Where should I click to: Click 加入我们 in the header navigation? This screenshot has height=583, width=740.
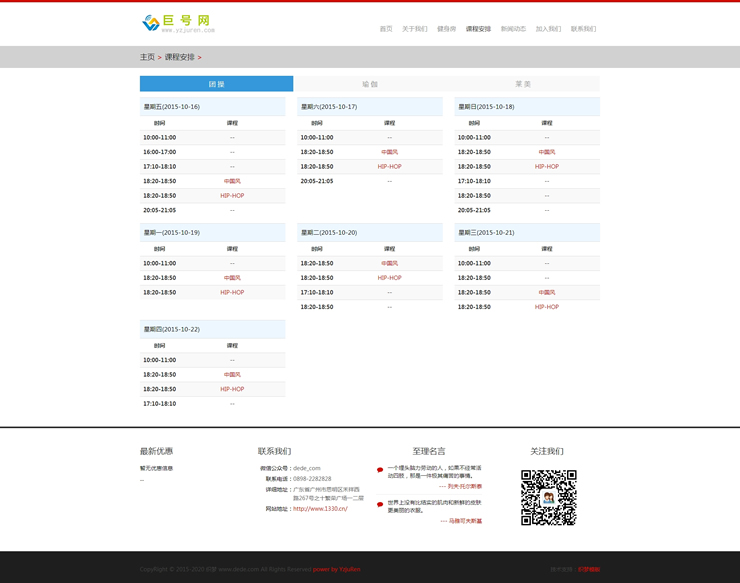click(x=548, y=29)
